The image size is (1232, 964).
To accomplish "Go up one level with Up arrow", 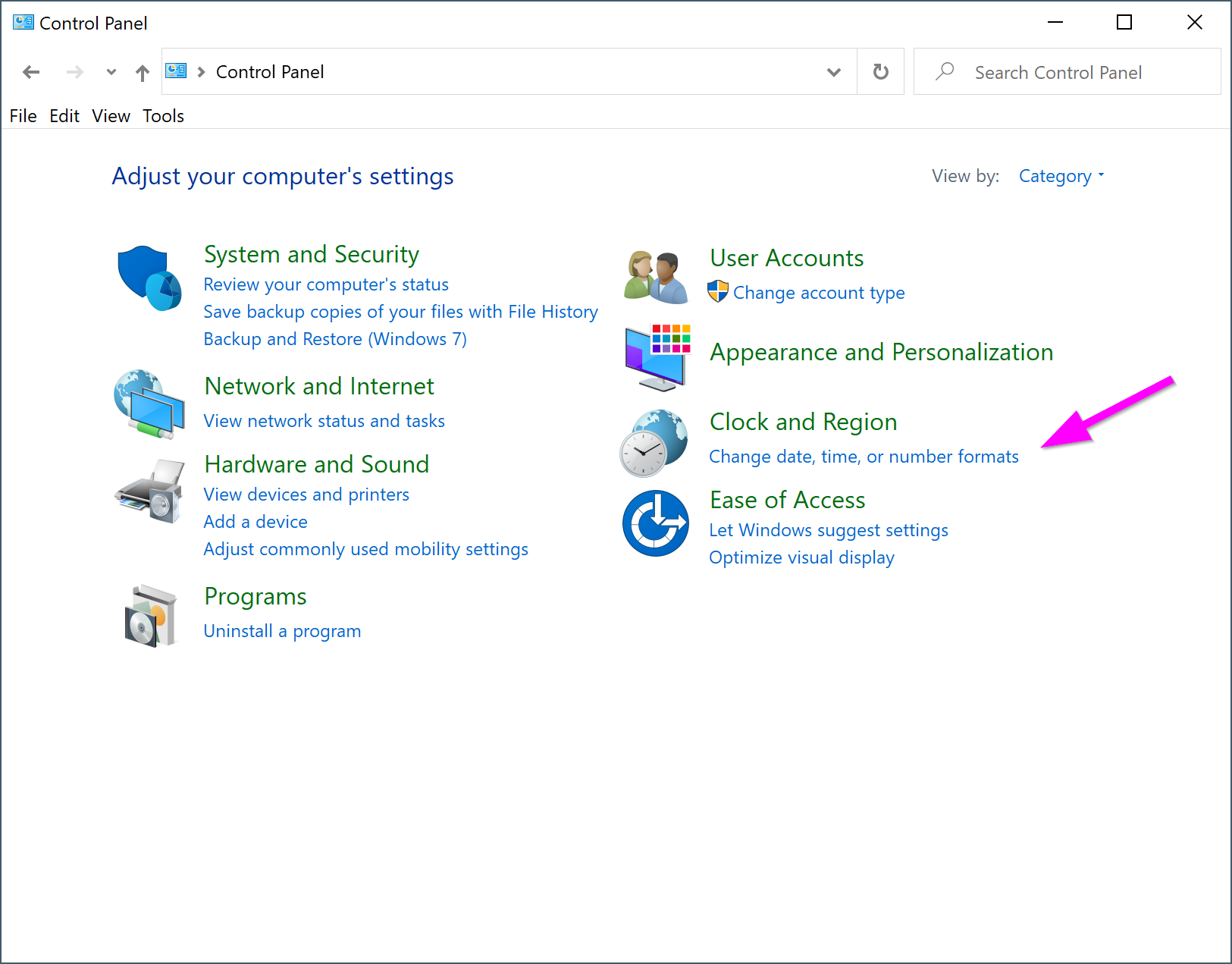I will tap(143, 73).
